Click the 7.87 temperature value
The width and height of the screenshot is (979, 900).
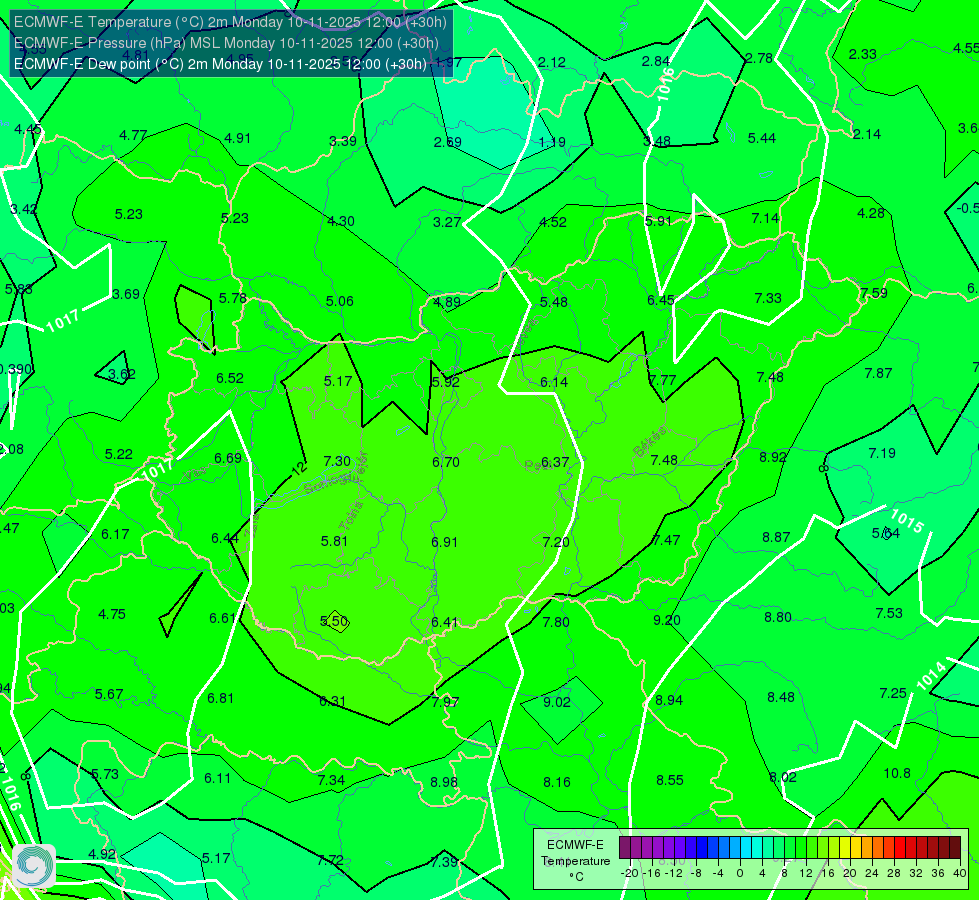coord(878,373)
